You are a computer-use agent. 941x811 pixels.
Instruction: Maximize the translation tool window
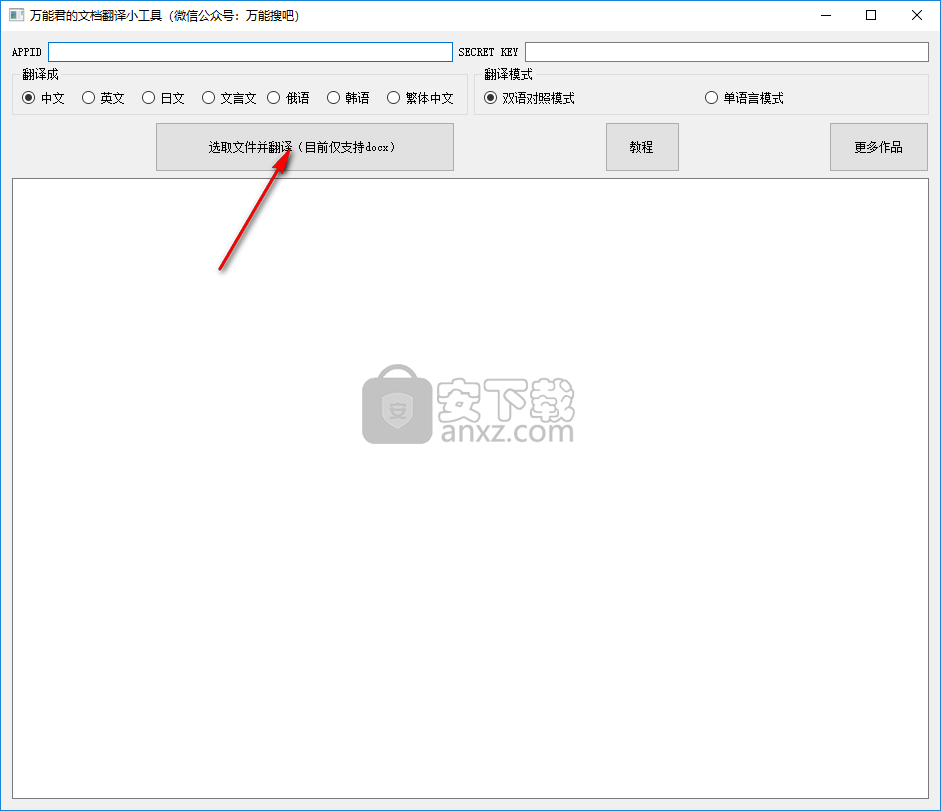pyautogui.click(x=871, y=15)
